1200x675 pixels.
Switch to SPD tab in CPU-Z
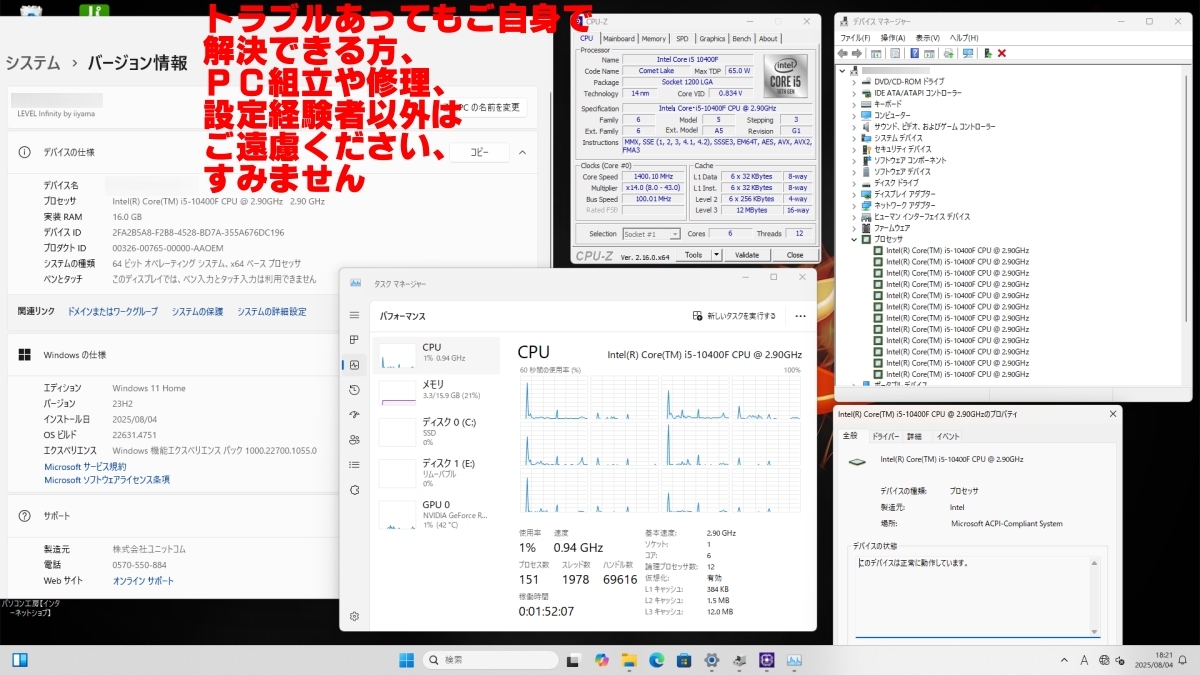click(x=682, y=38)
